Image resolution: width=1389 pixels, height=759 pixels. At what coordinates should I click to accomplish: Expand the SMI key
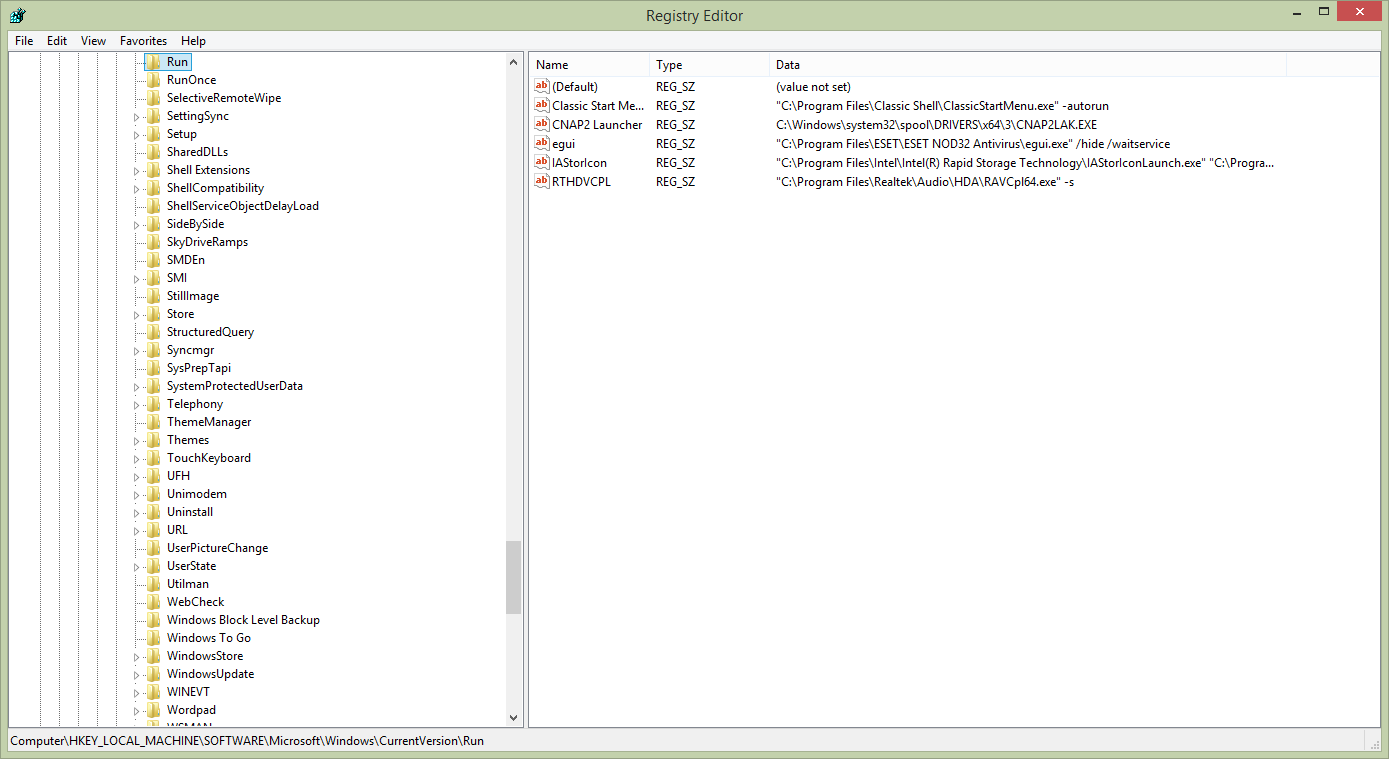[x=137, y=279]
